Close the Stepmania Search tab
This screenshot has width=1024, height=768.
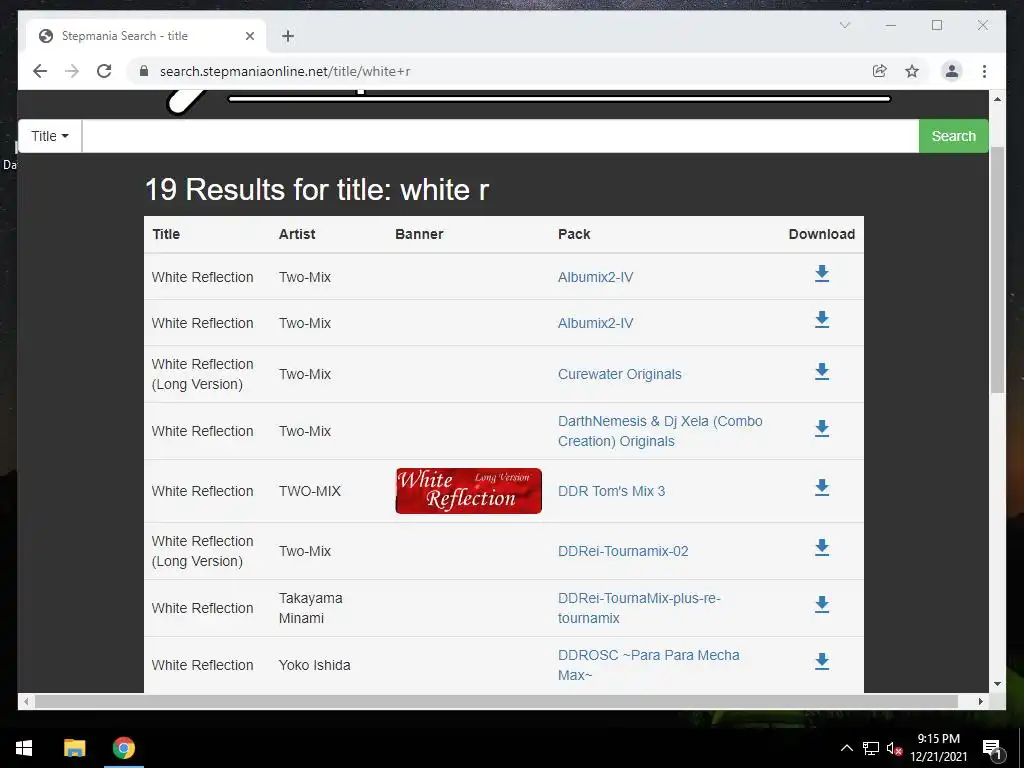tap(249, 36)
